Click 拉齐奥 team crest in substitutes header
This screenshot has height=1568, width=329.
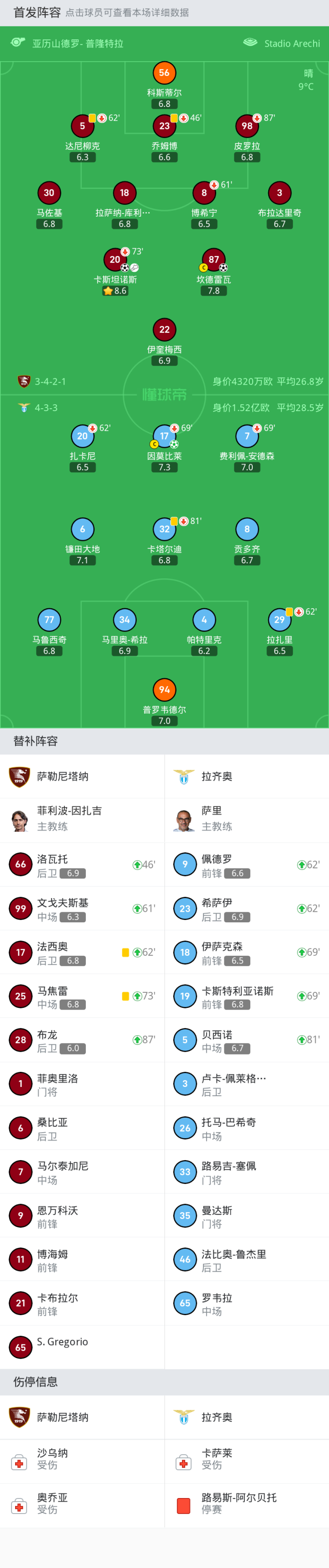[x=184, y=776]
